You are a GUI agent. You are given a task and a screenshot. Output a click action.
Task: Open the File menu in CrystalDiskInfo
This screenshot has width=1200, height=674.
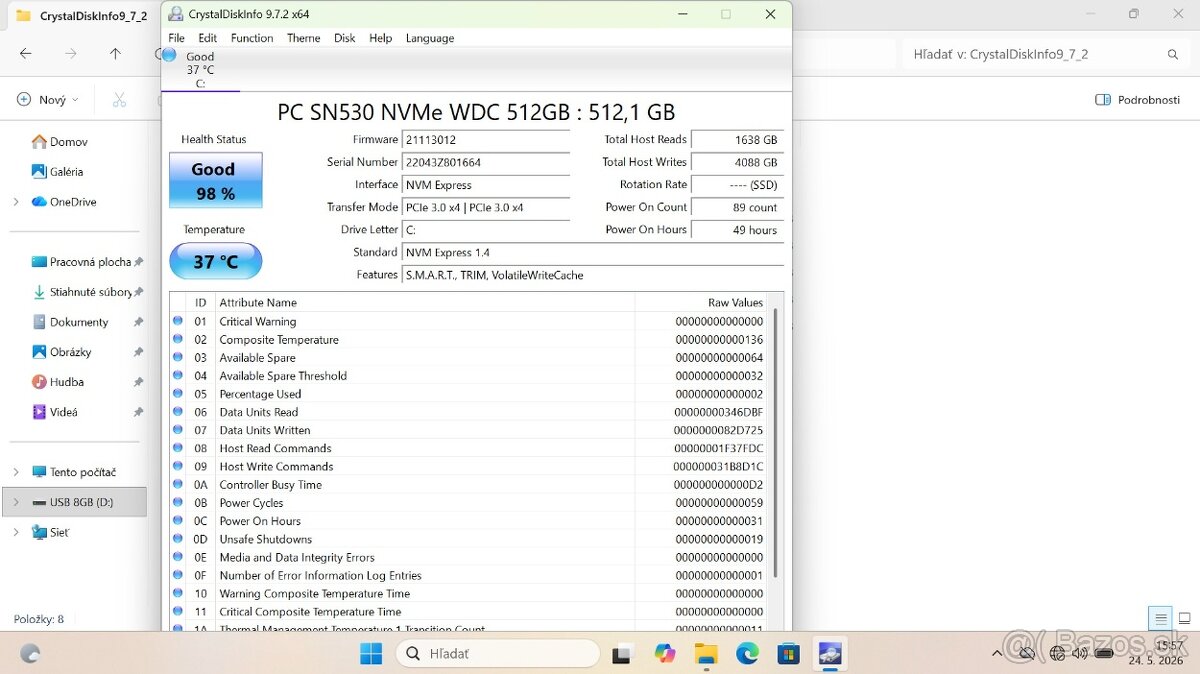(176, 38)
